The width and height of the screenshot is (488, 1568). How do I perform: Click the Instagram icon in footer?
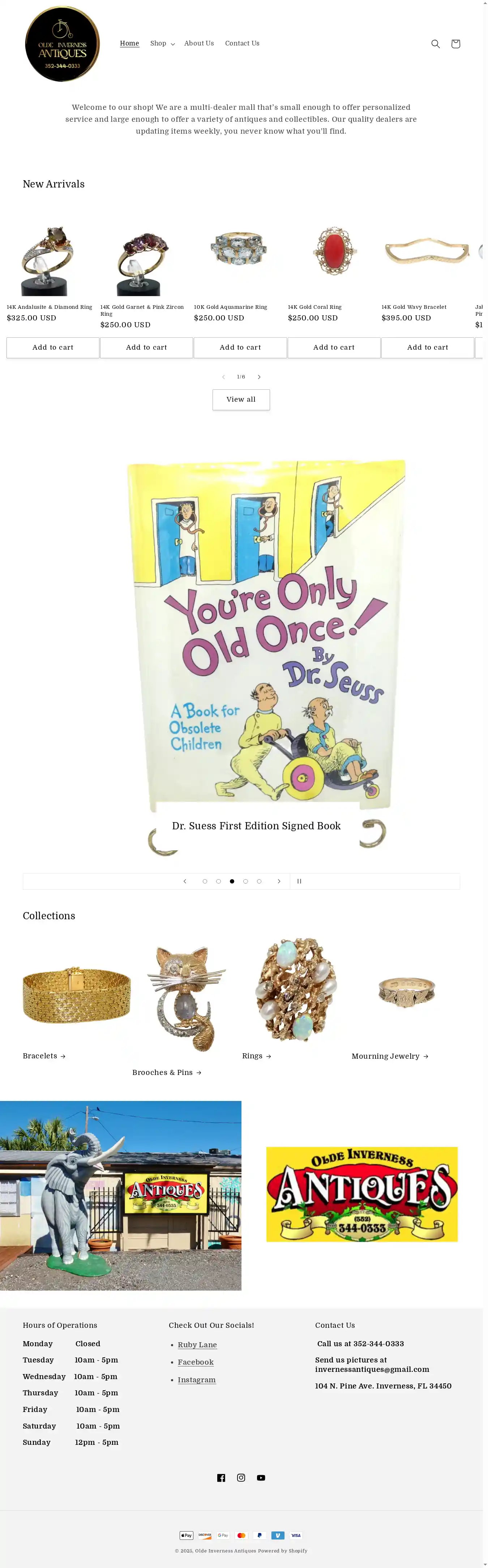pos(241,1477)
